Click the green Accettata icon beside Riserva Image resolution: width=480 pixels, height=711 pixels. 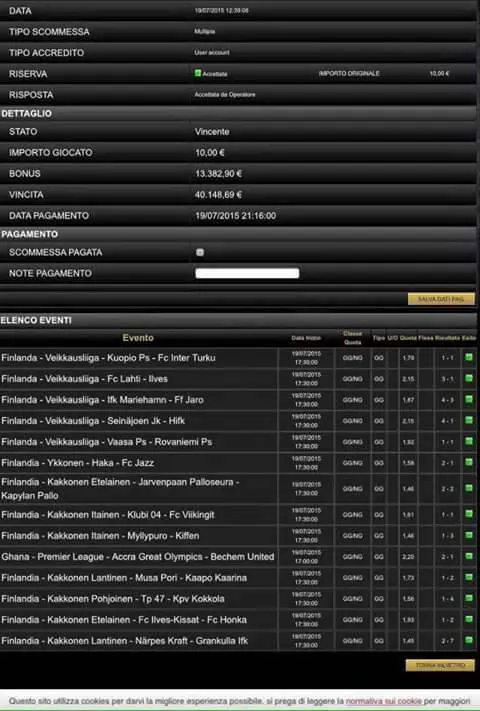(198, 73)
